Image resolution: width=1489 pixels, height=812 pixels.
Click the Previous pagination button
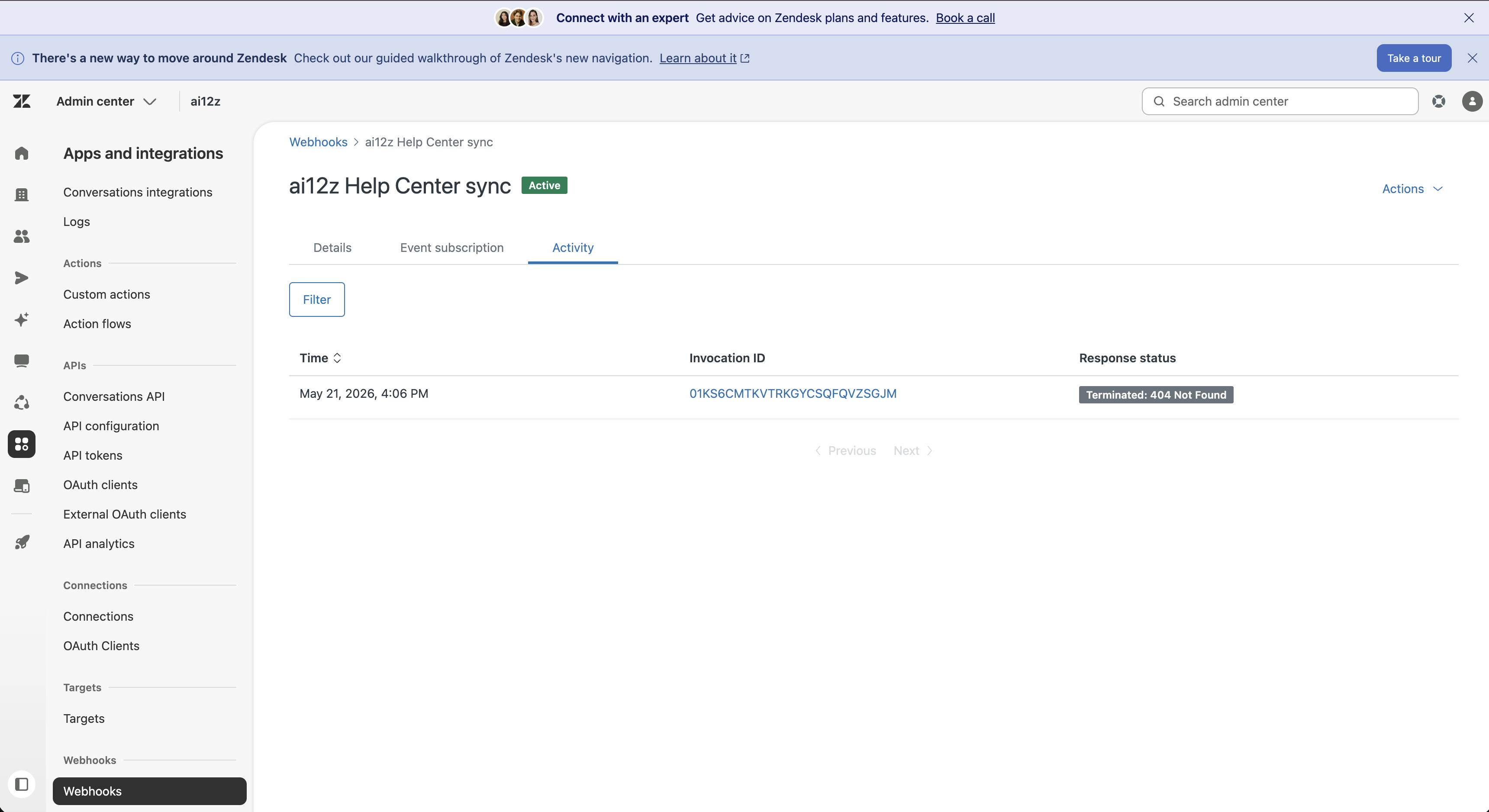coord(846,451)
